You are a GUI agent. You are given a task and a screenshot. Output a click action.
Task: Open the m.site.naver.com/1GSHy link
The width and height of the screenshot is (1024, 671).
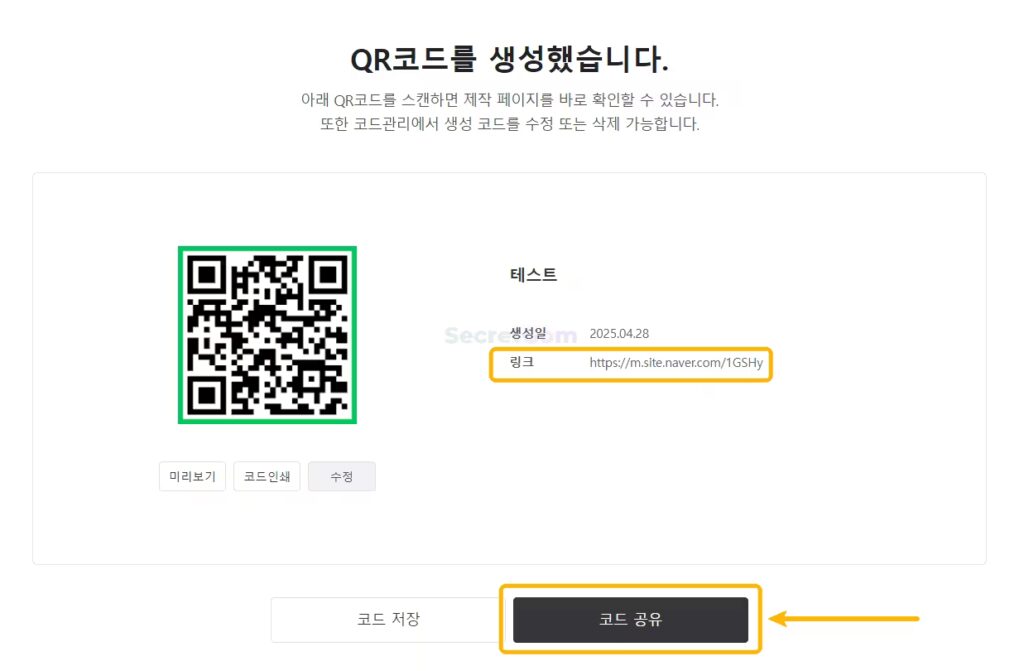(676, 363)
